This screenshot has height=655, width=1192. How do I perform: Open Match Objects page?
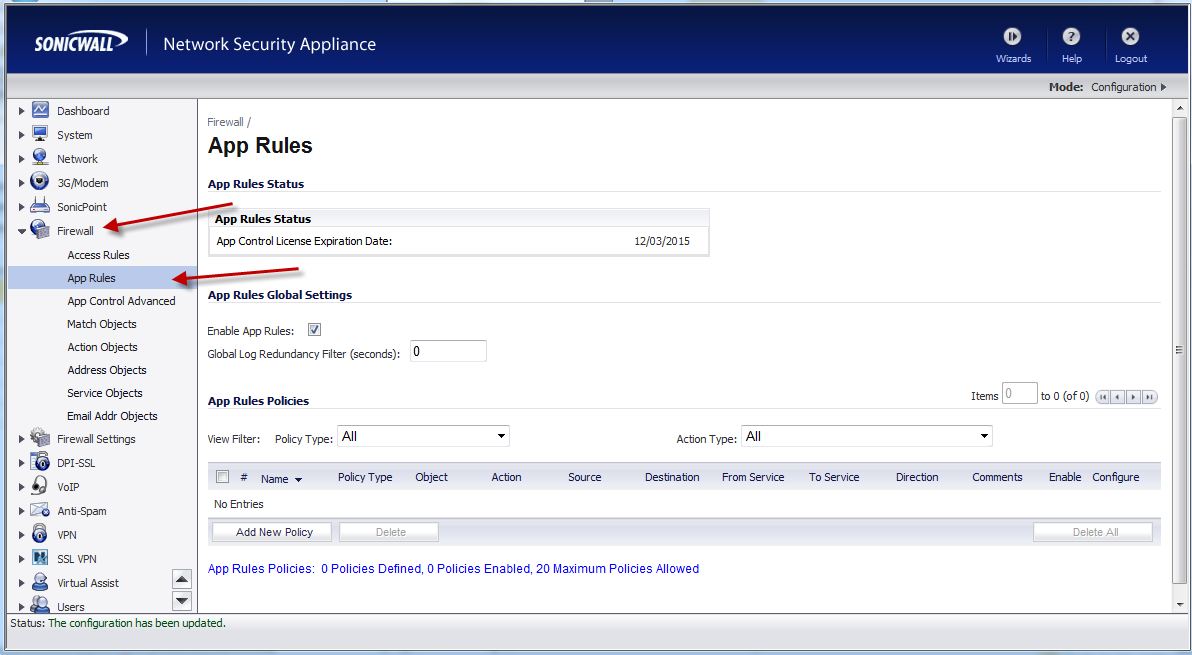coord(102,324)
